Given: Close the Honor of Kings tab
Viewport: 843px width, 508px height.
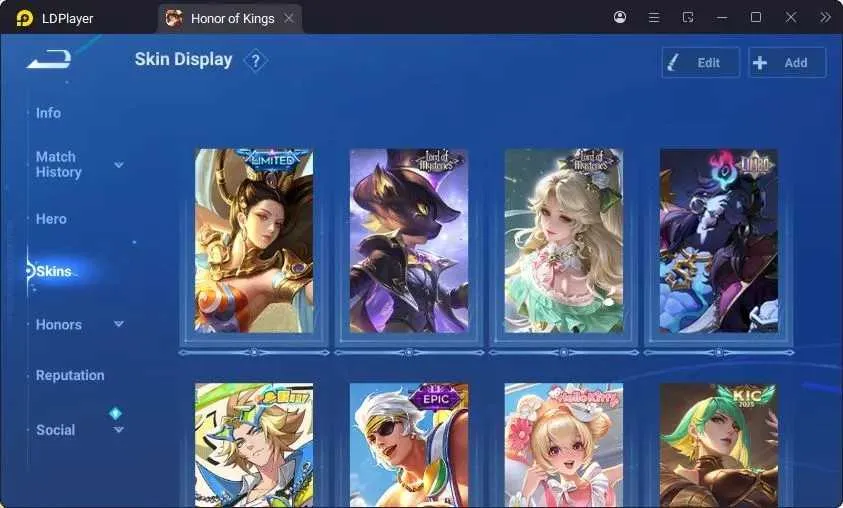Looking at the screenshot, I should (x=289, y=18).
